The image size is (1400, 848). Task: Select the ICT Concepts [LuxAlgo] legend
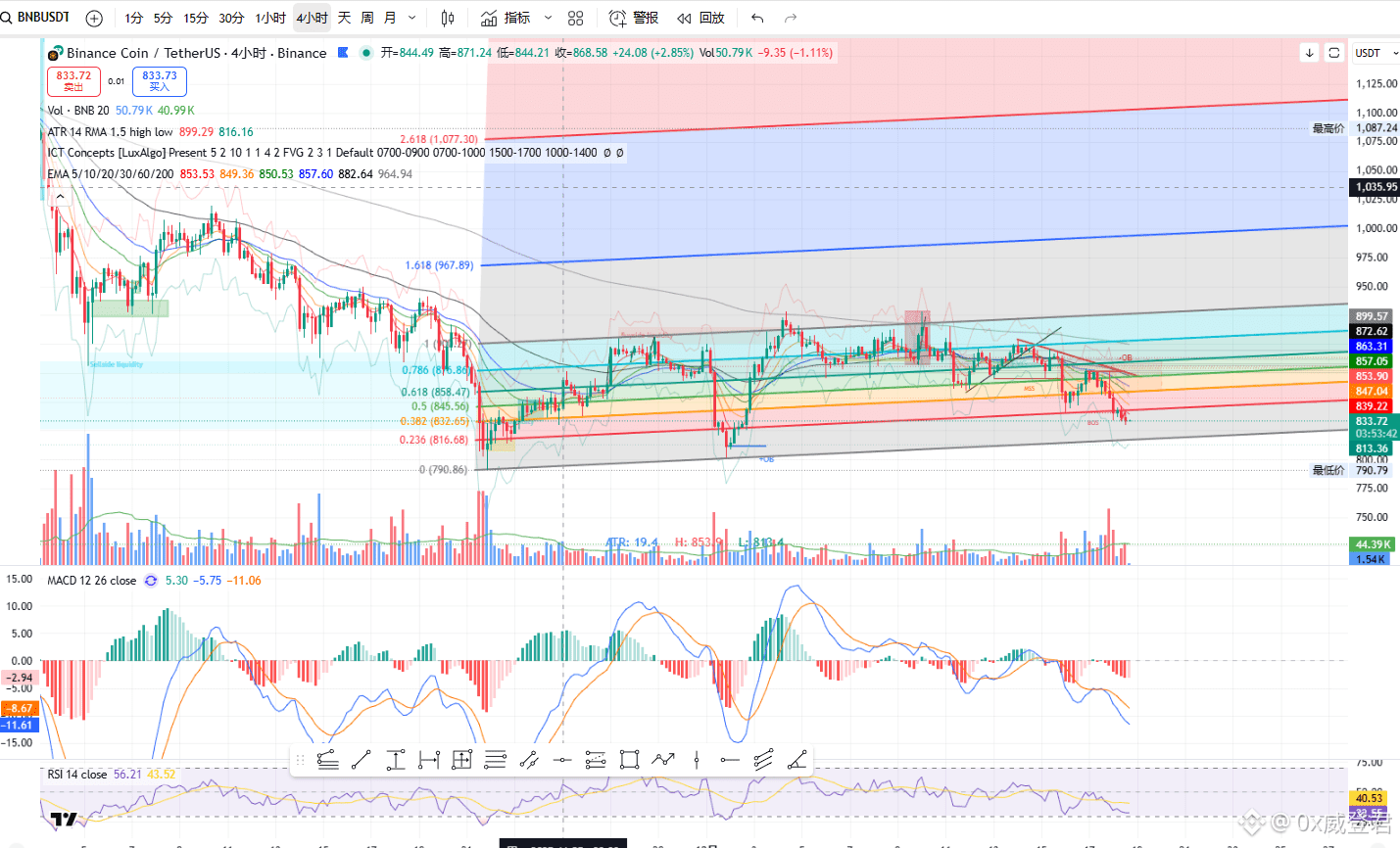[336, 153]
